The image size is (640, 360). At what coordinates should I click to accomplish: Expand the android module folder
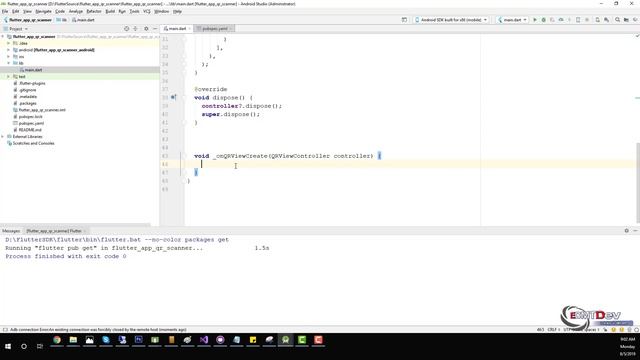click(x=9, y=50)
